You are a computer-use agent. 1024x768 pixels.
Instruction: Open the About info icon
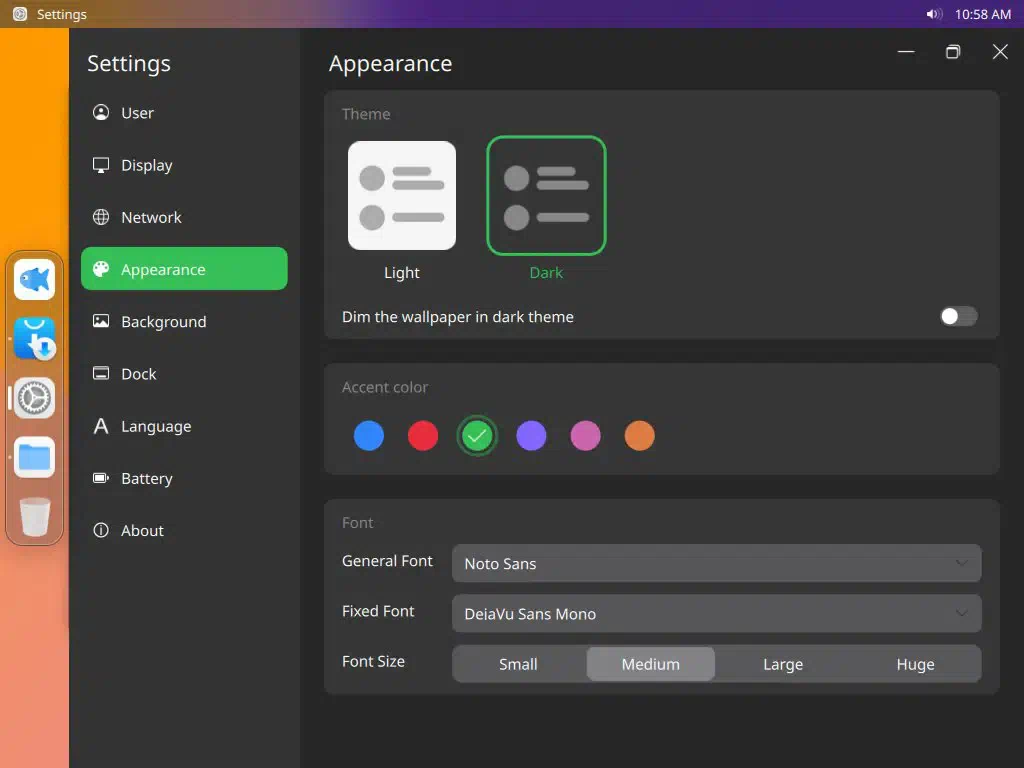coord(101,531)
